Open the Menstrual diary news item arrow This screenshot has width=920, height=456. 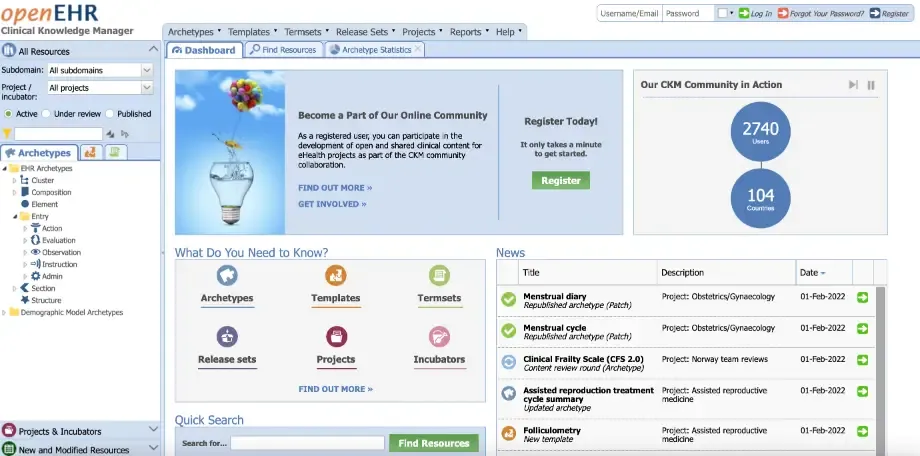click(862, 298)
